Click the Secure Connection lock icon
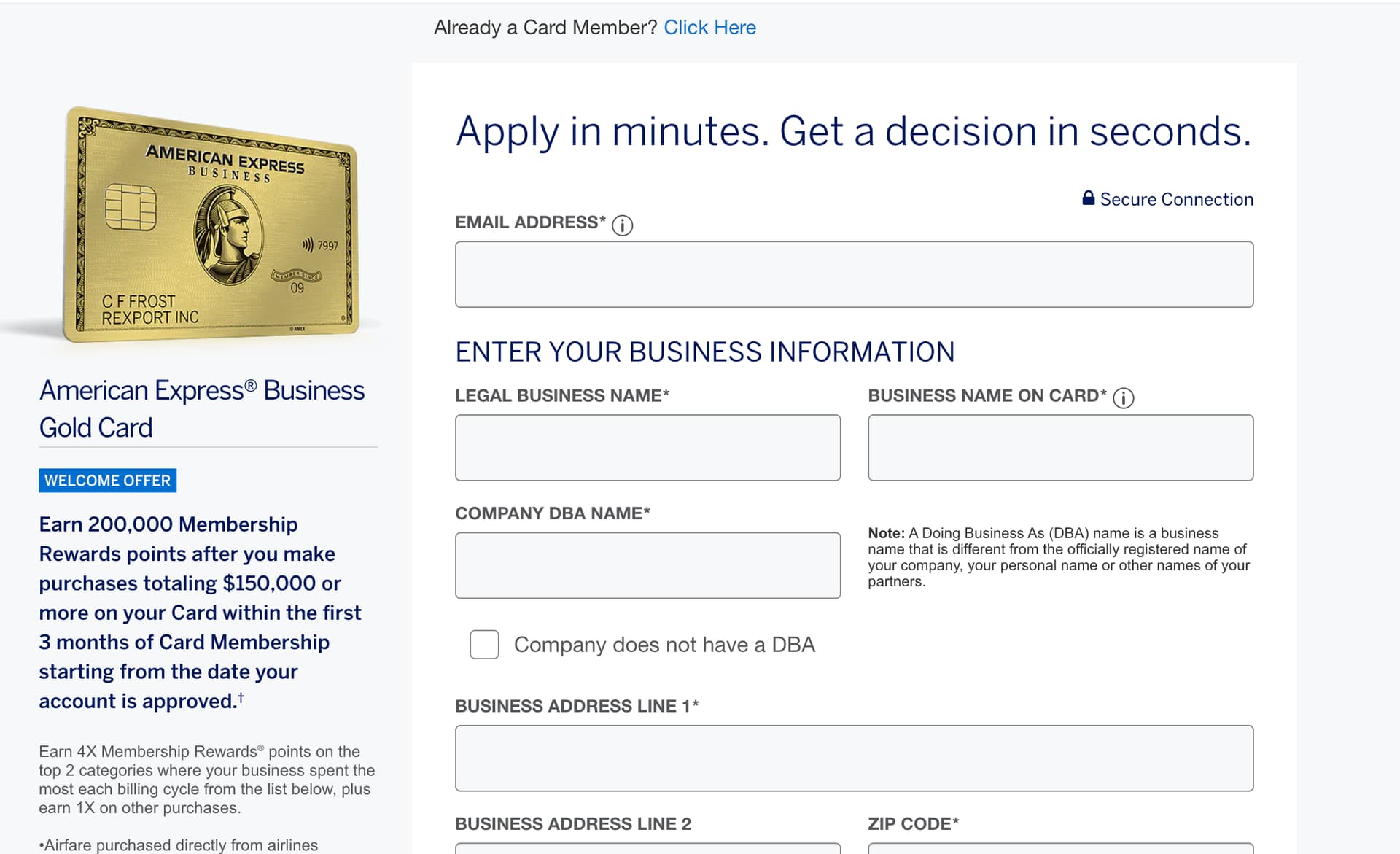This screenshot has height=854, width=1400. click(1088, 198)
